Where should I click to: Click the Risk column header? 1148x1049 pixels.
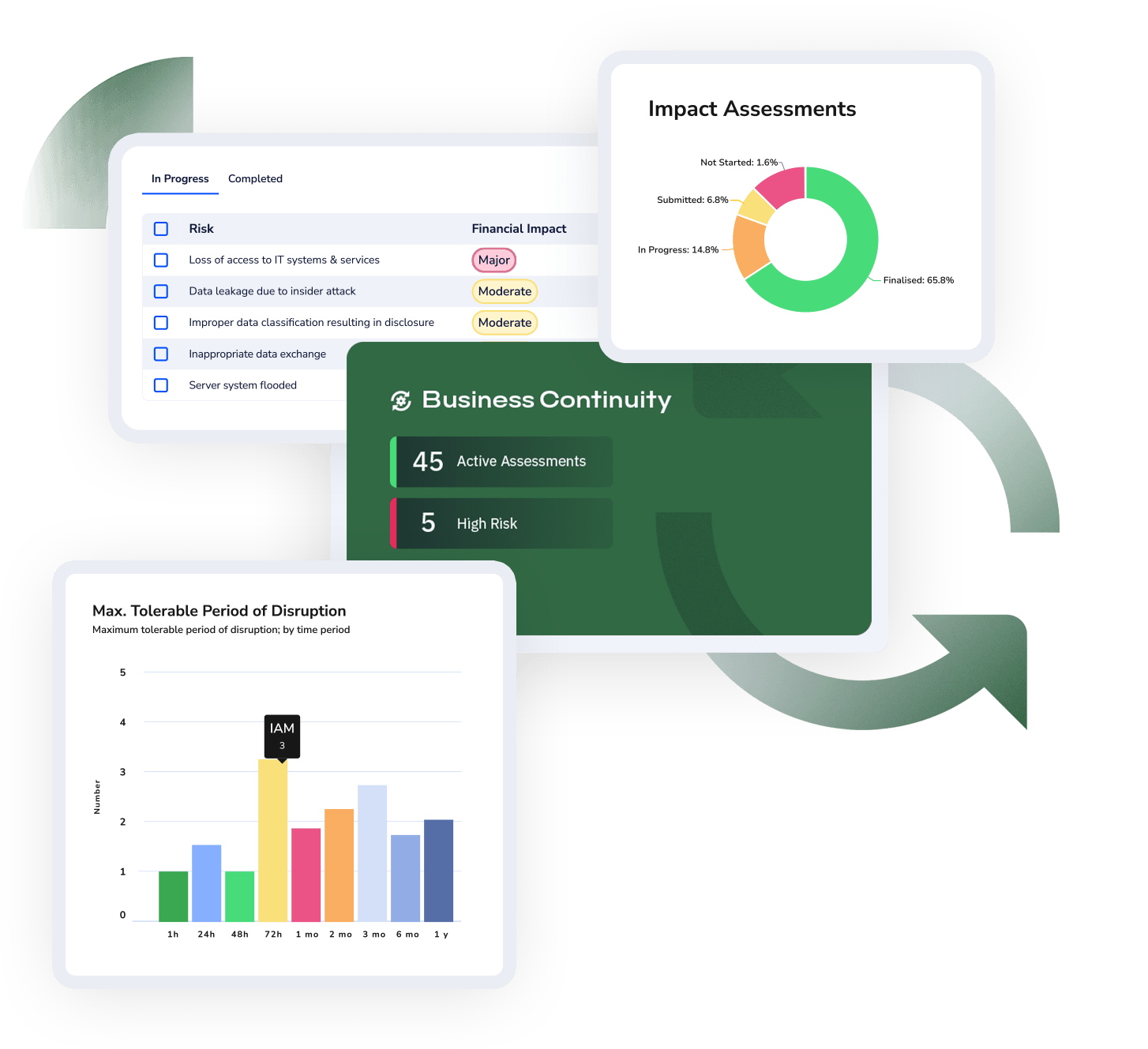[x=201, y=229]
